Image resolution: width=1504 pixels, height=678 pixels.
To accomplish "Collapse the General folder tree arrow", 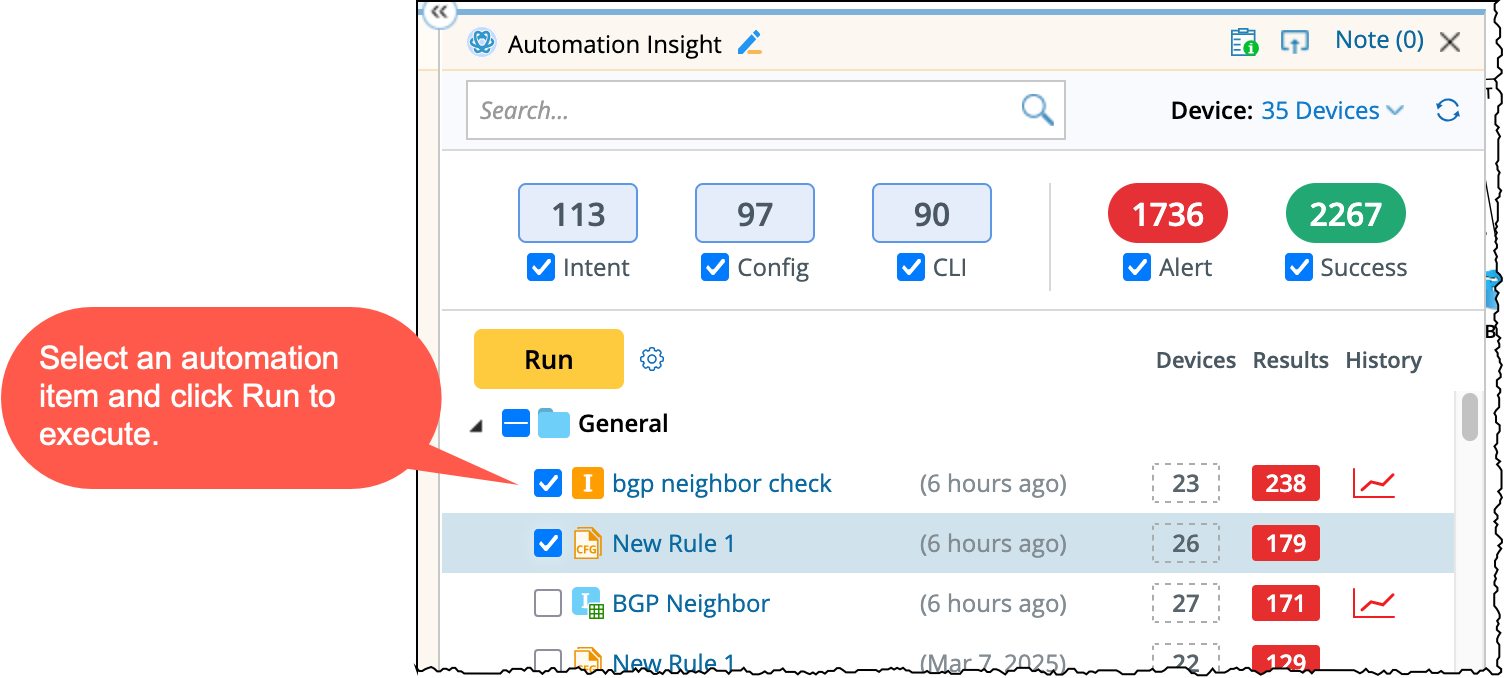I will tap(477, 425).
